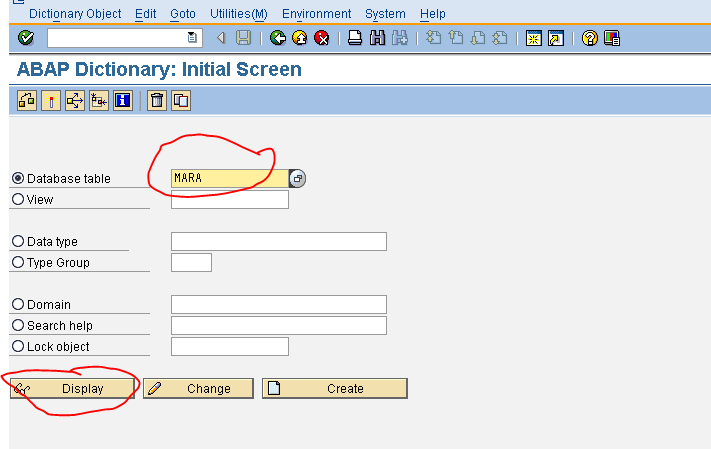The width and height of the screenshot is (711, 449).
Task: Click the green Back arrow icon
Action: [x=278, y=38]
